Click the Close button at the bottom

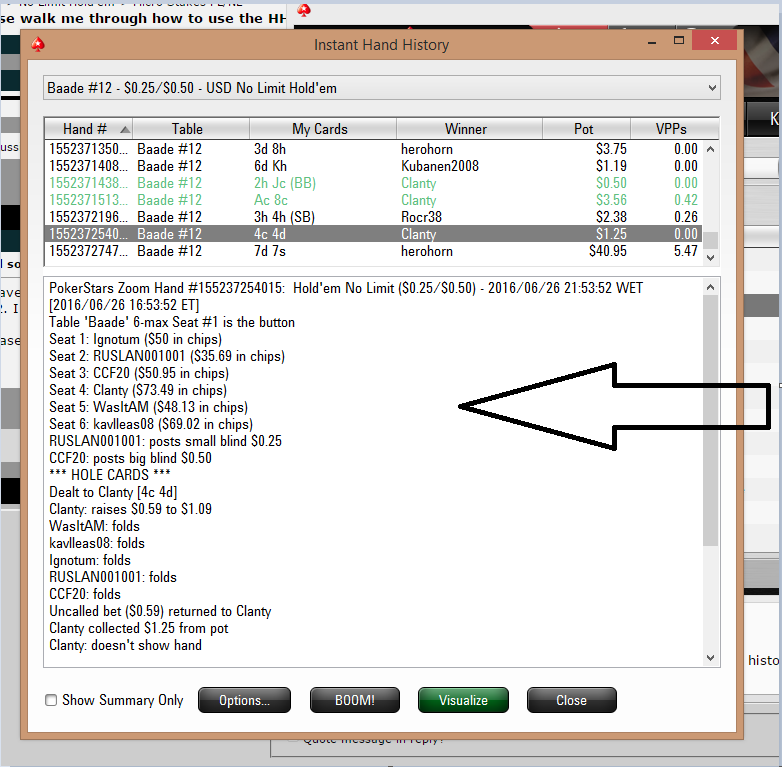click(x=572, y=700)
